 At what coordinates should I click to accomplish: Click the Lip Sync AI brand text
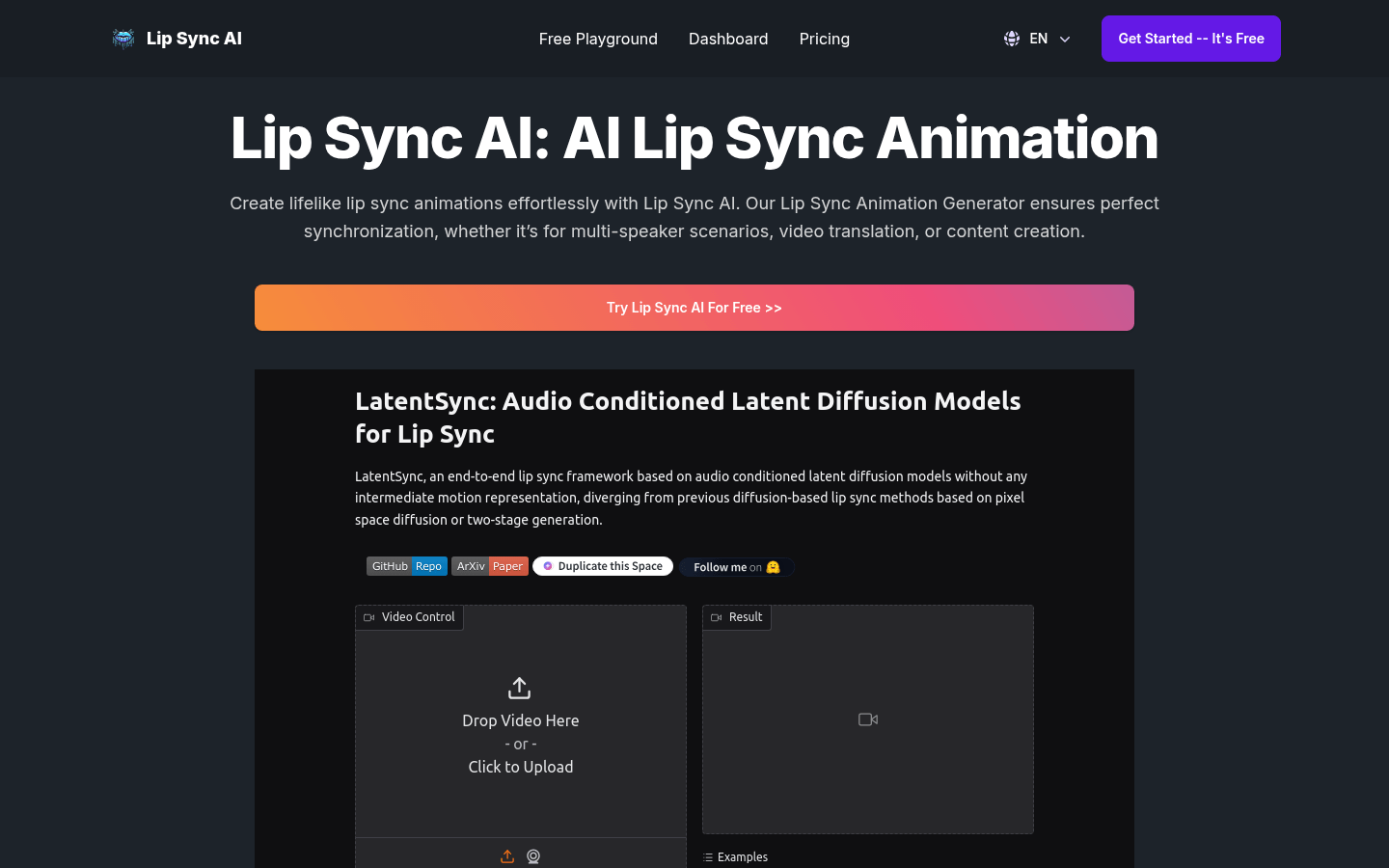click(194, 39)
